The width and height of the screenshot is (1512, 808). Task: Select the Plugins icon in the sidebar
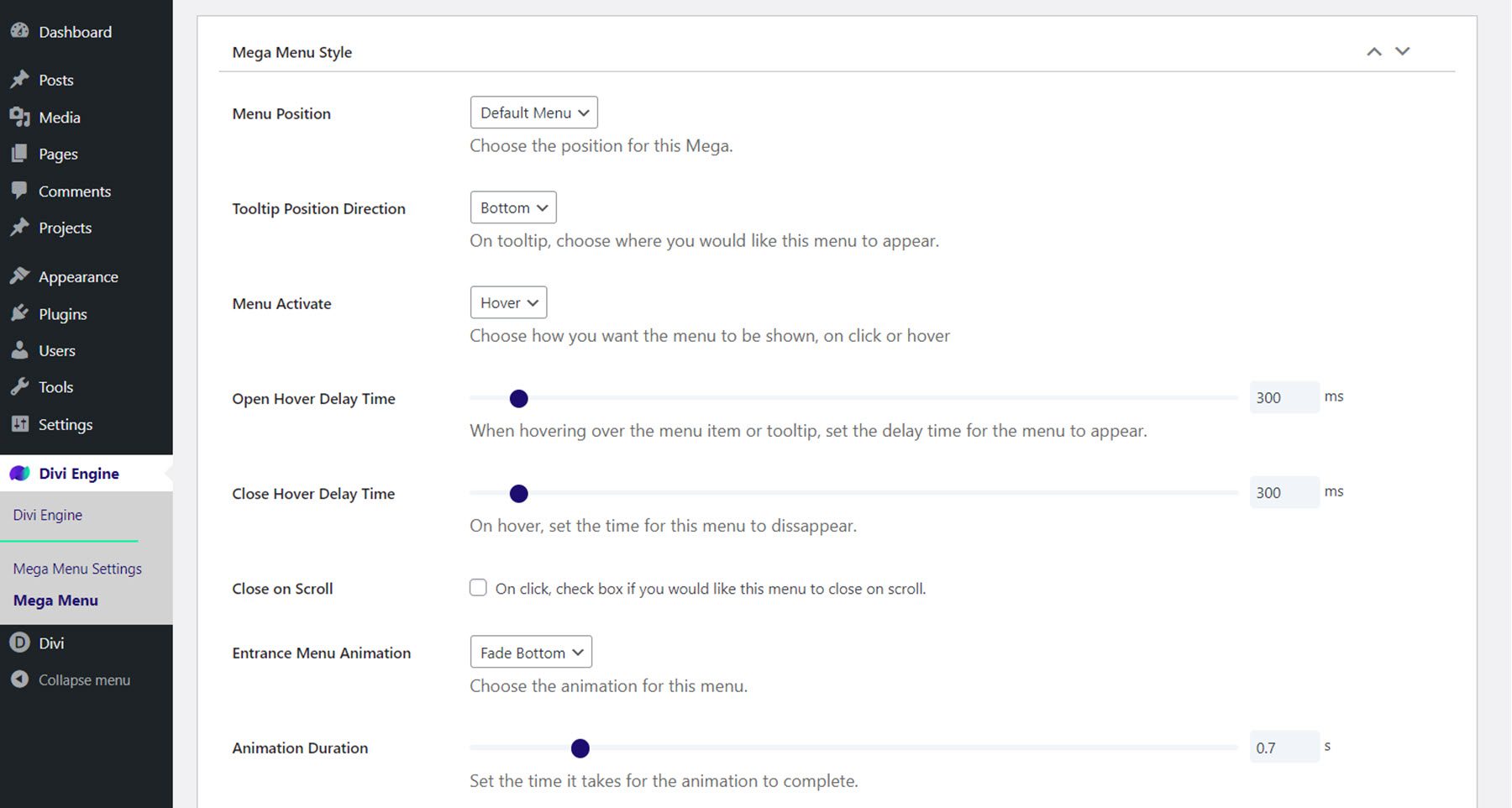click(x=19, y=313)
